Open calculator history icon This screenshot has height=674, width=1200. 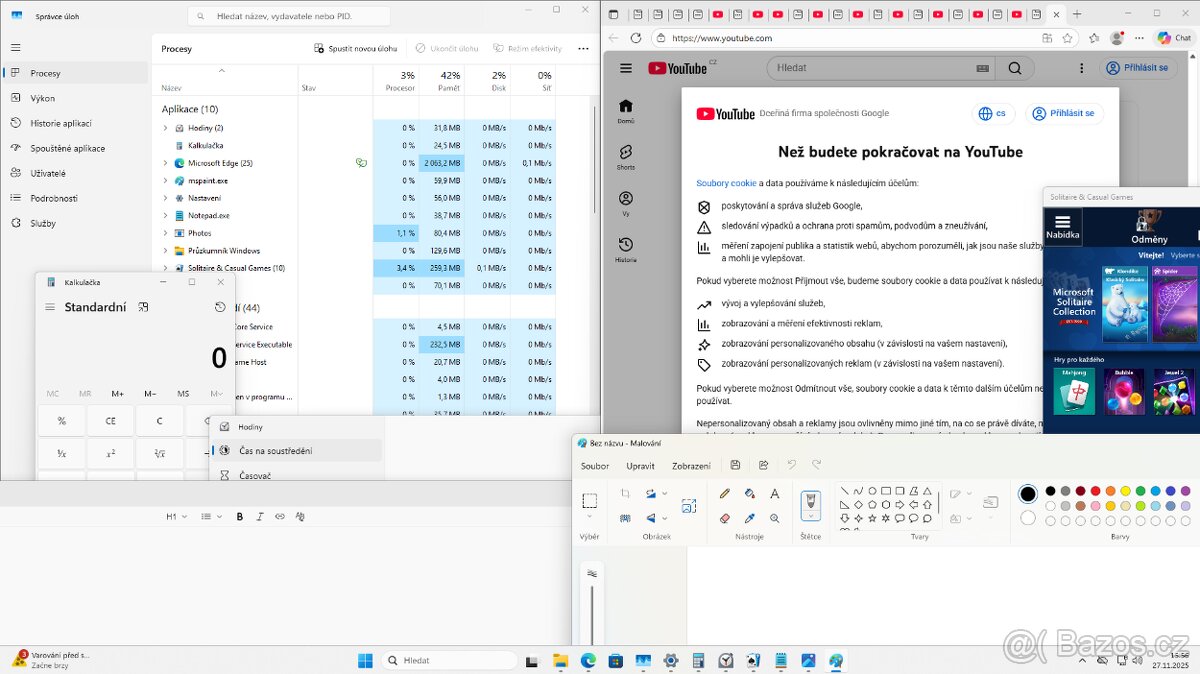coord(220,307)
